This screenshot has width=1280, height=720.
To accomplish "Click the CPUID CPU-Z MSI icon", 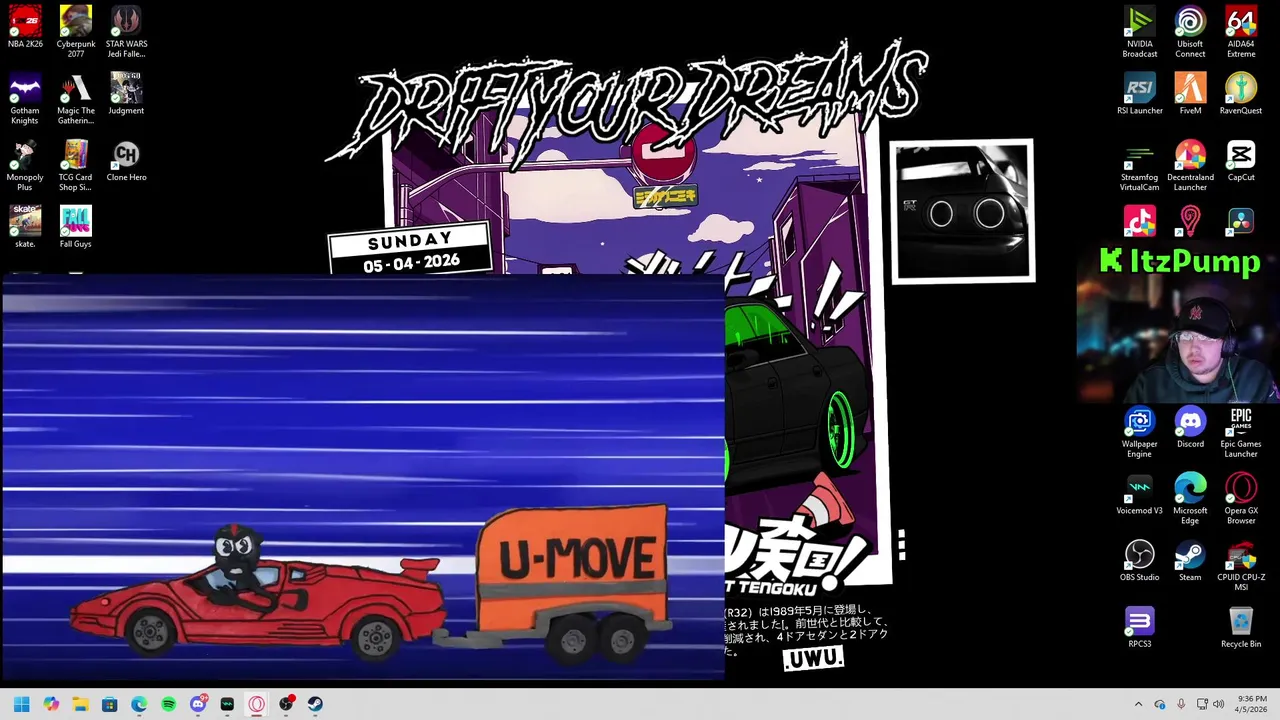I will tap(1241, 565).
